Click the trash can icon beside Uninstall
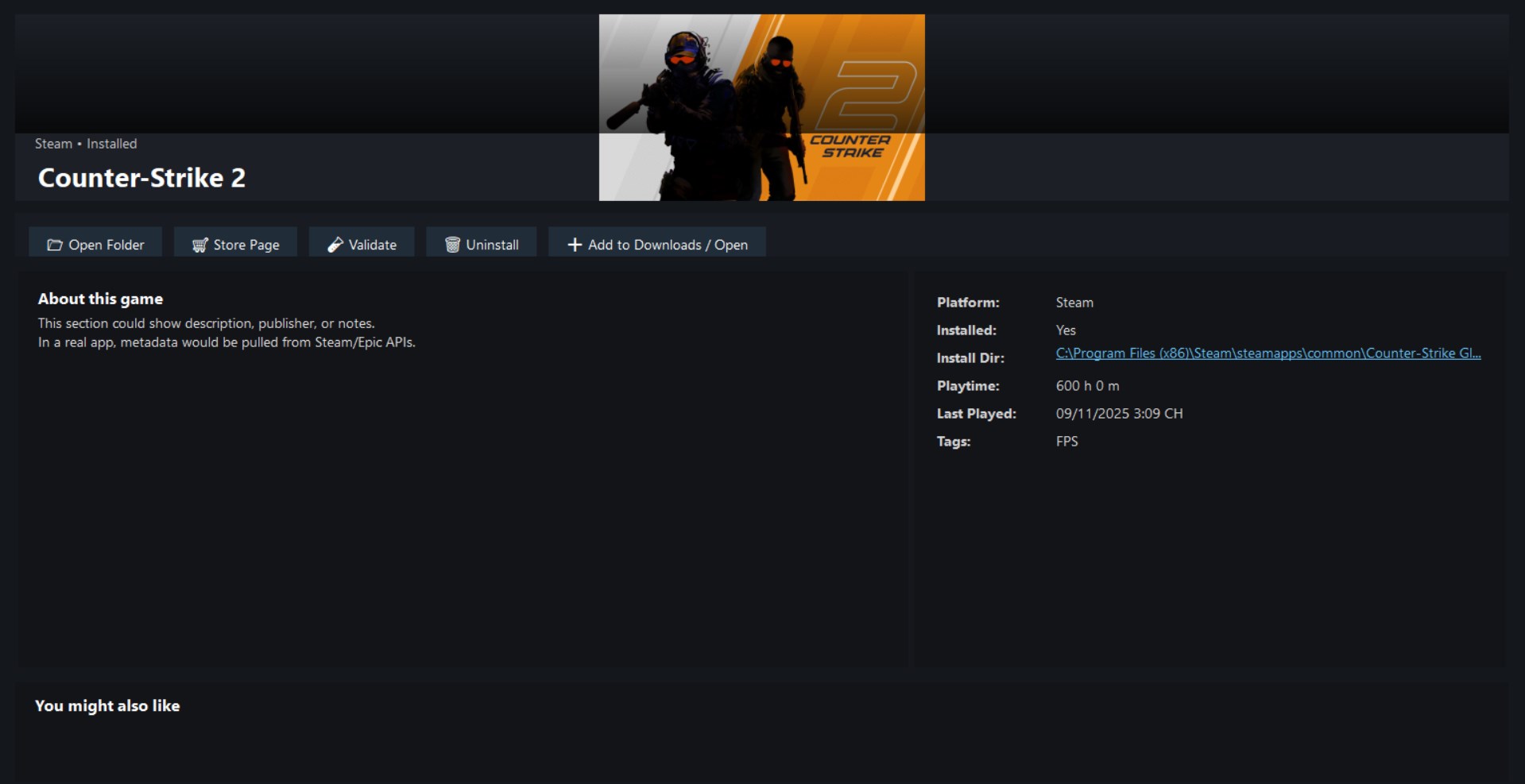Viewport: 1525px width, 784px height. (453, 245)
